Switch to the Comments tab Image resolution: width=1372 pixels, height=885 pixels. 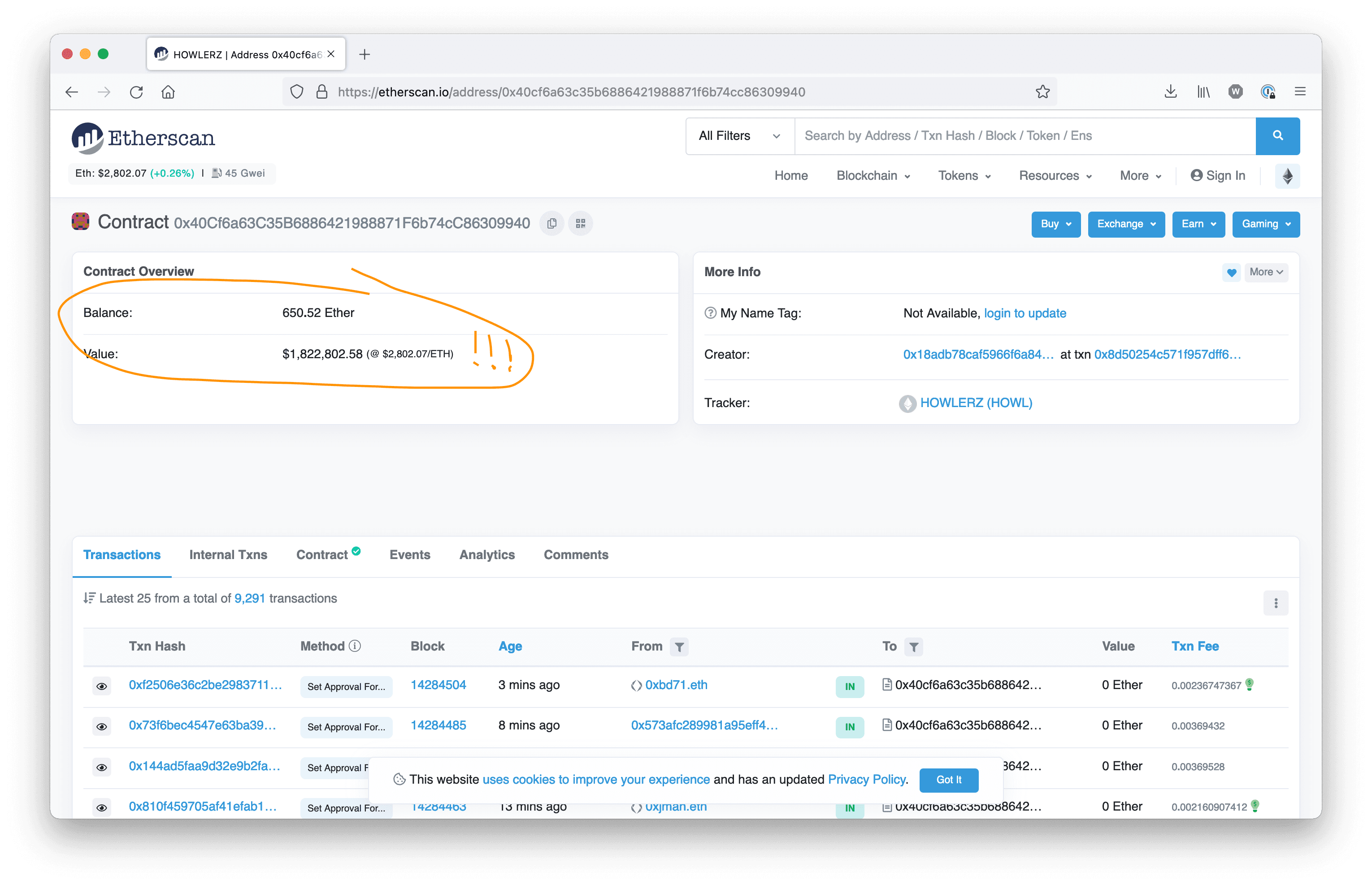click(576, 555)
